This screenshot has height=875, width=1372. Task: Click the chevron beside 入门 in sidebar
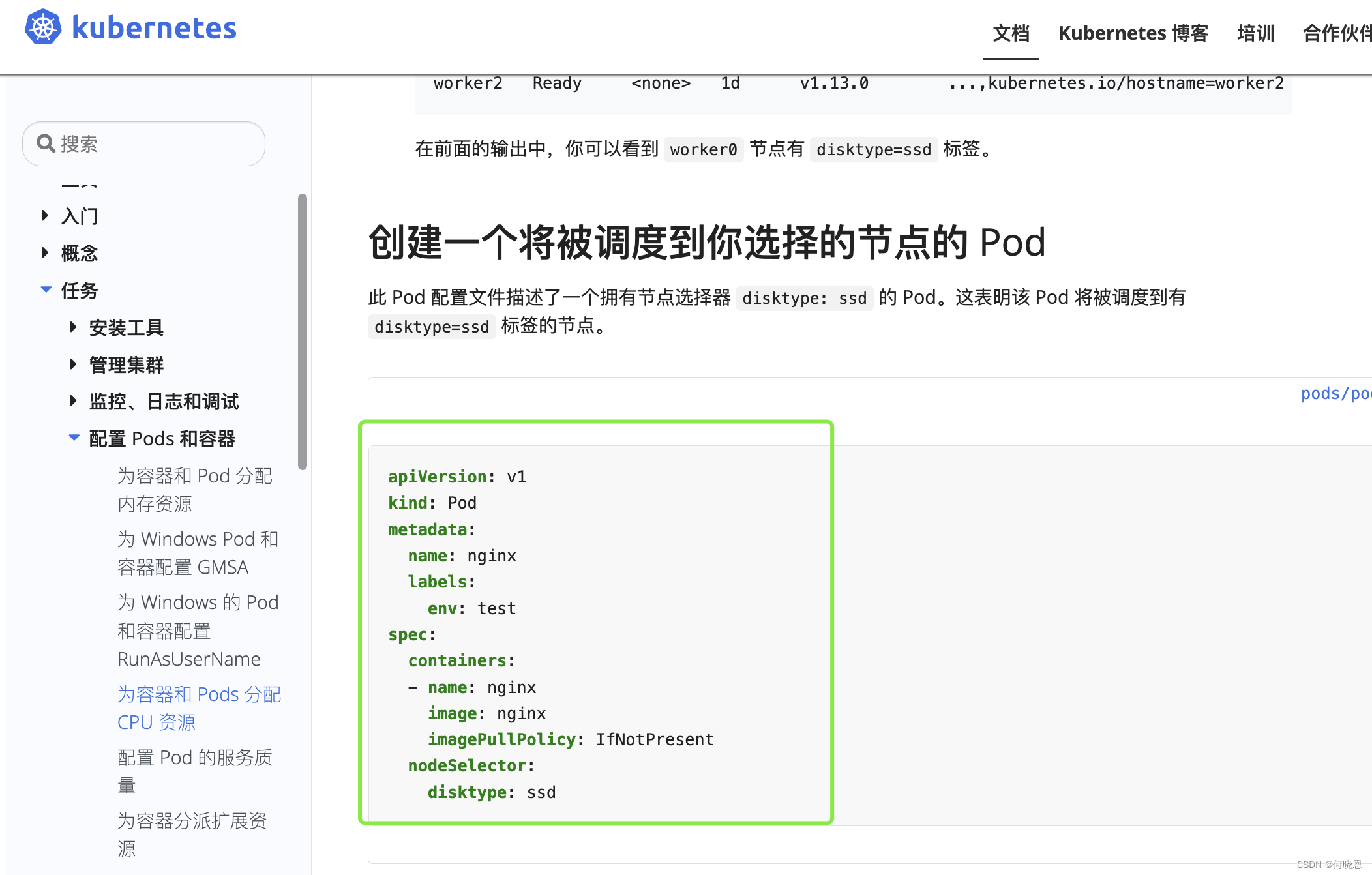pyautogui.click(x=44, y=215)
